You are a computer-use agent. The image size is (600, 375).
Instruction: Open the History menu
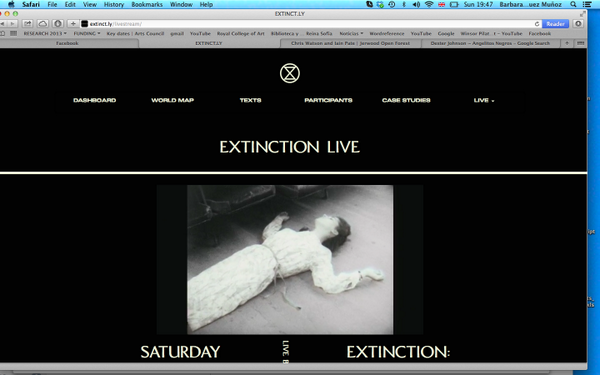click(114, 4)
